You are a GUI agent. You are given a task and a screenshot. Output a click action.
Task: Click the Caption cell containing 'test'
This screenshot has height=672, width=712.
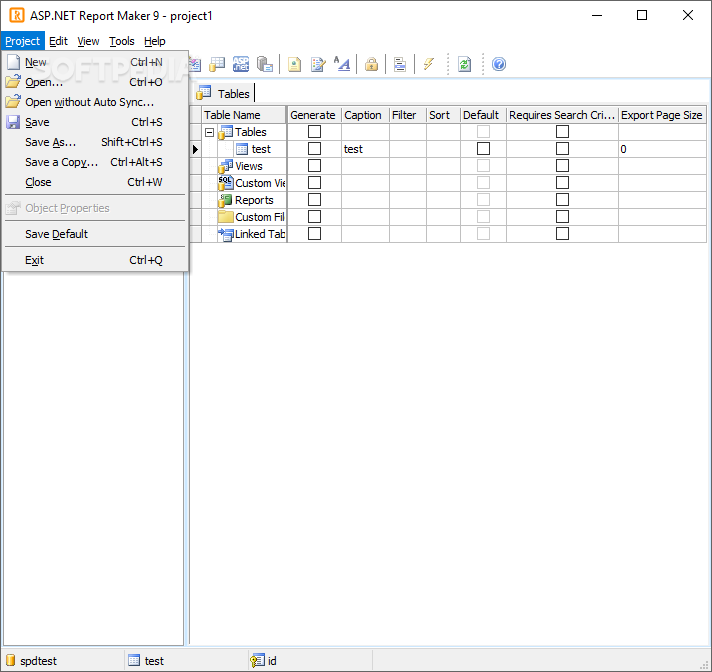coord(365,149)
